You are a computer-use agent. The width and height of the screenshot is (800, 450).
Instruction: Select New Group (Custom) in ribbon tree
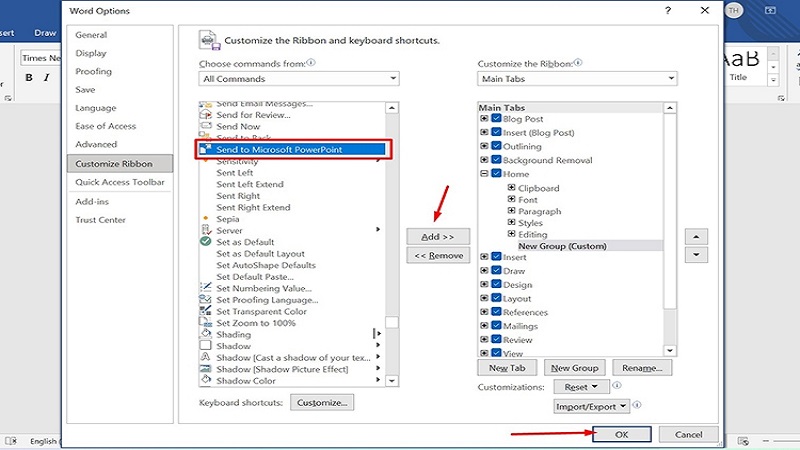562,246
